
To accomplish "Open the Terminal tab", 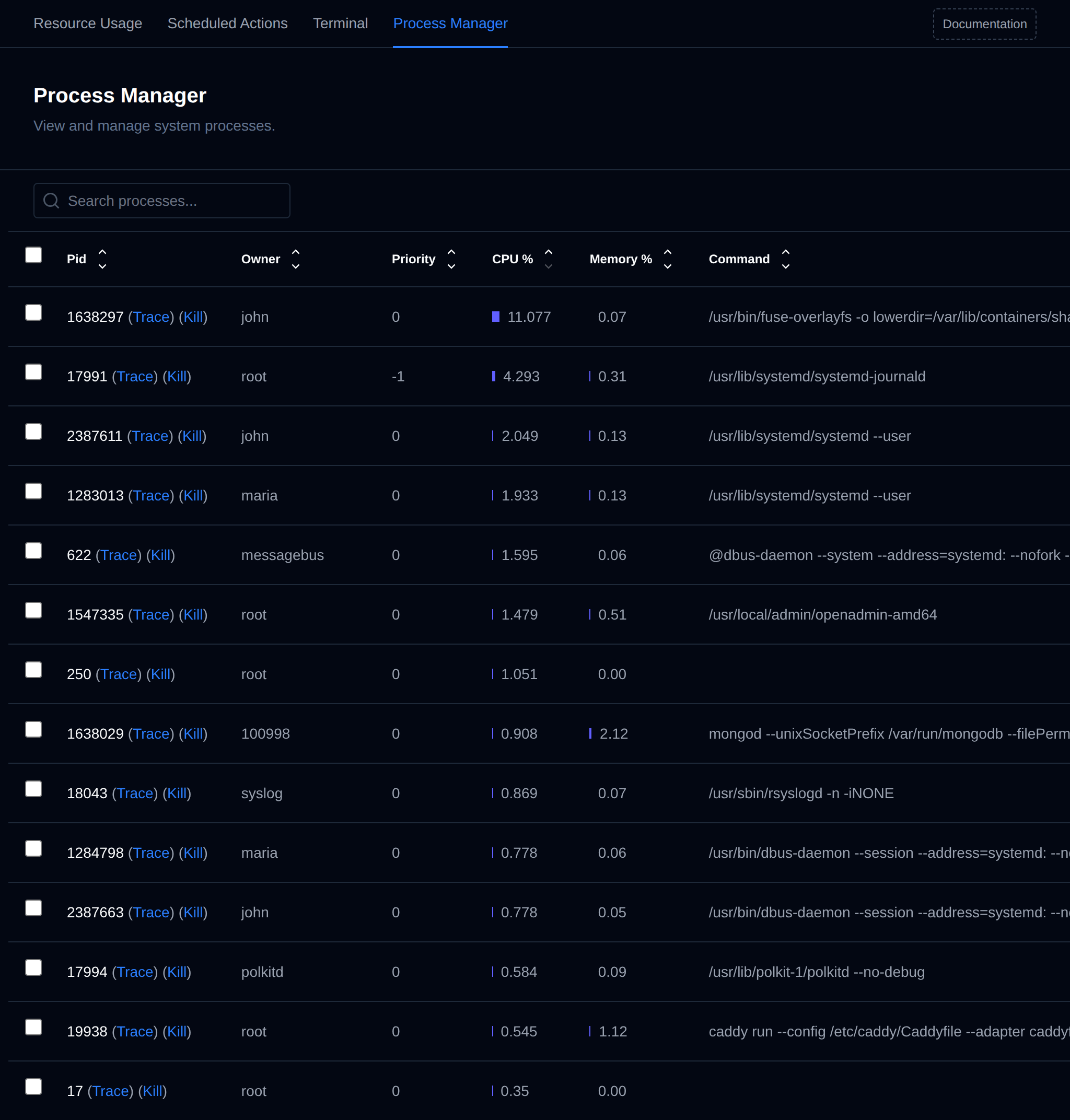I will [x=341, y=24].
